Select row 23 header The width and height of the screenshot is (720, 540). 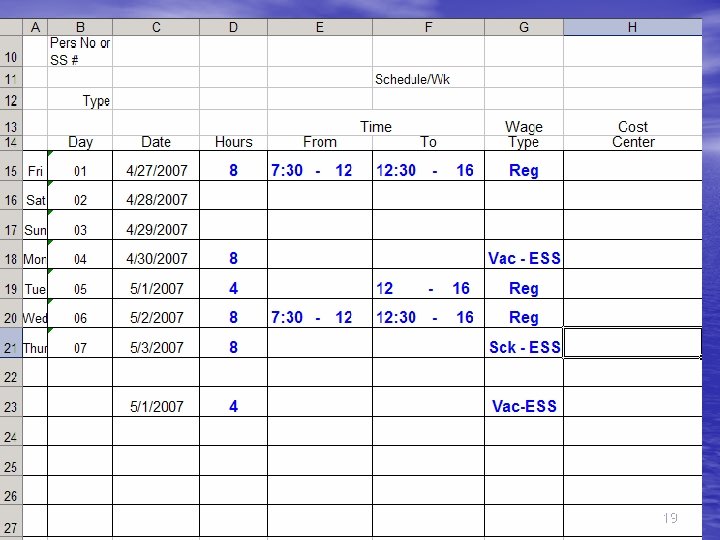coord(11,402)
